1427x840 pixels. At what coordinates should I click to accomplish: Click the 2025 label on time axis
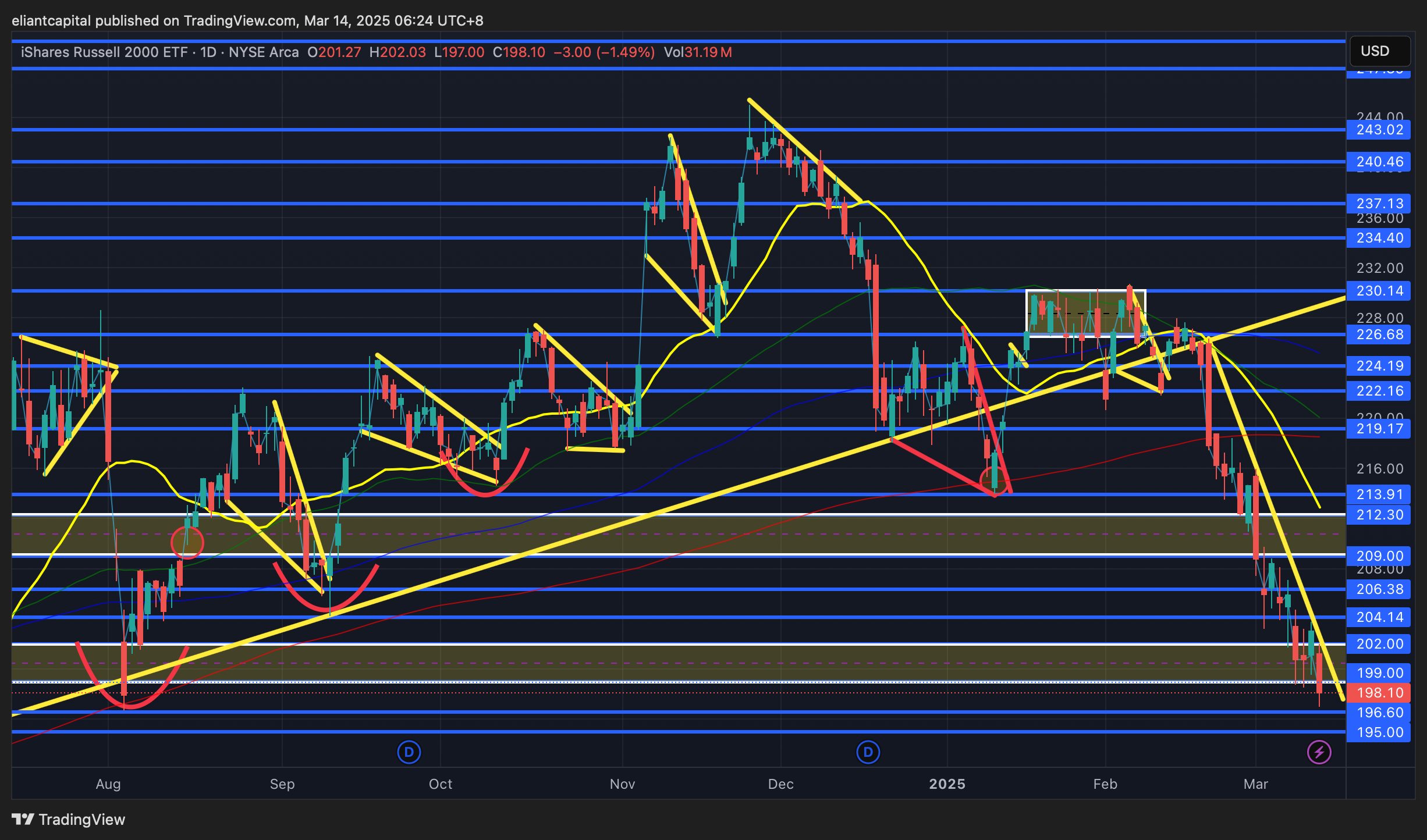(947, 784)
